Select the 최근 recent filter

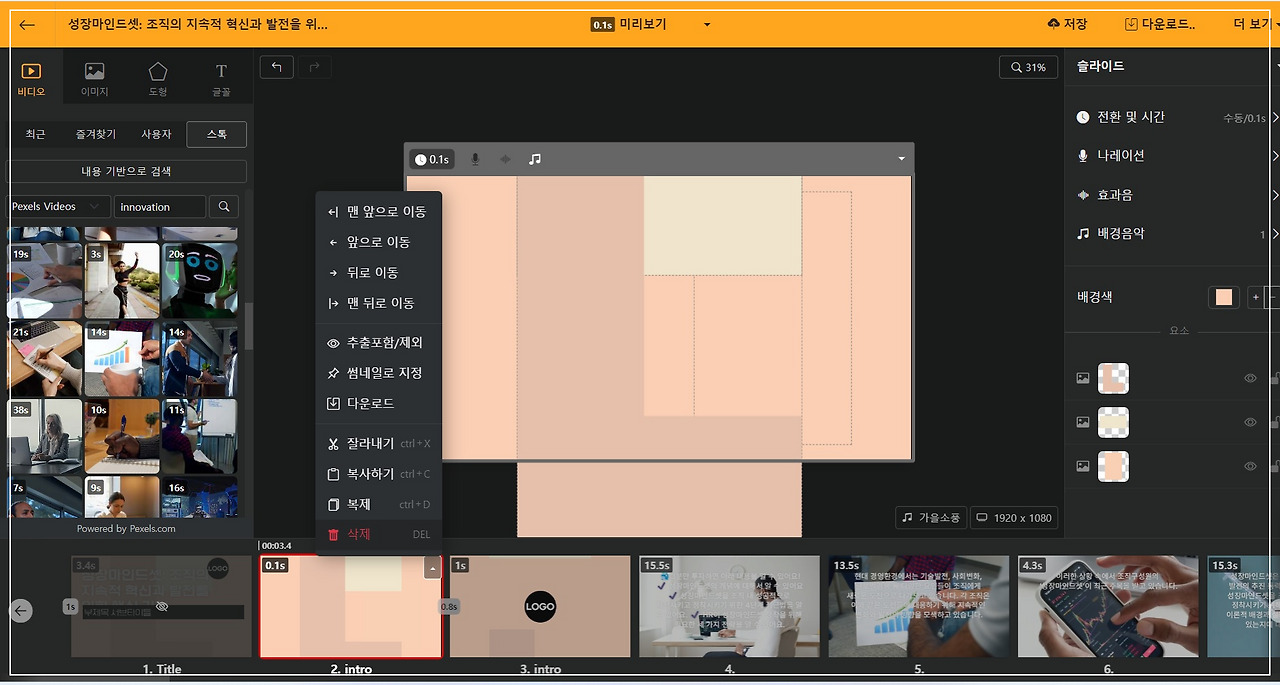(35, 134)
